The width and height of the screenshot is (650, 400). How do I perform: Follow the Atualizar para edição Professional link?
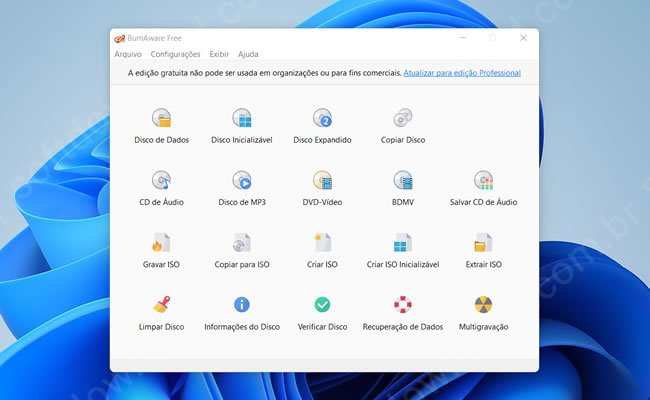coord(462,73)
